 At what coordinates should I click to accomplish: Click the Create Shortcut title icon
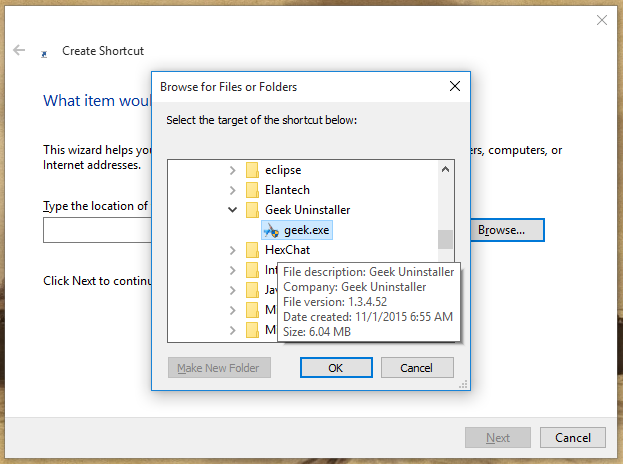44,51
